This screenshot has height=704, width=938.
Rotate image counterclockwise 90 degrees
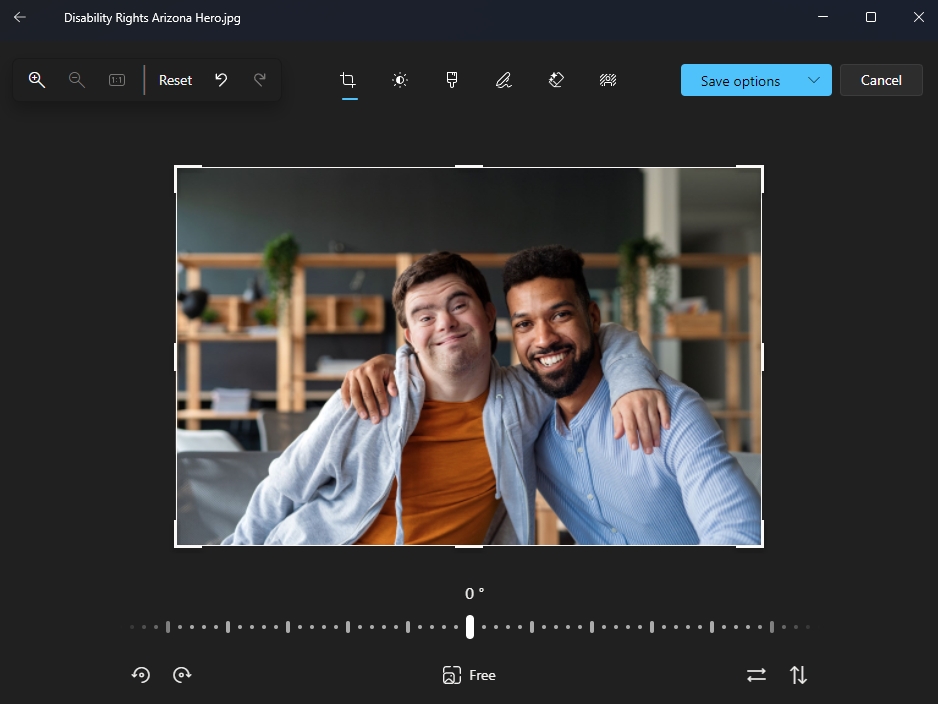tap(141, 675)
